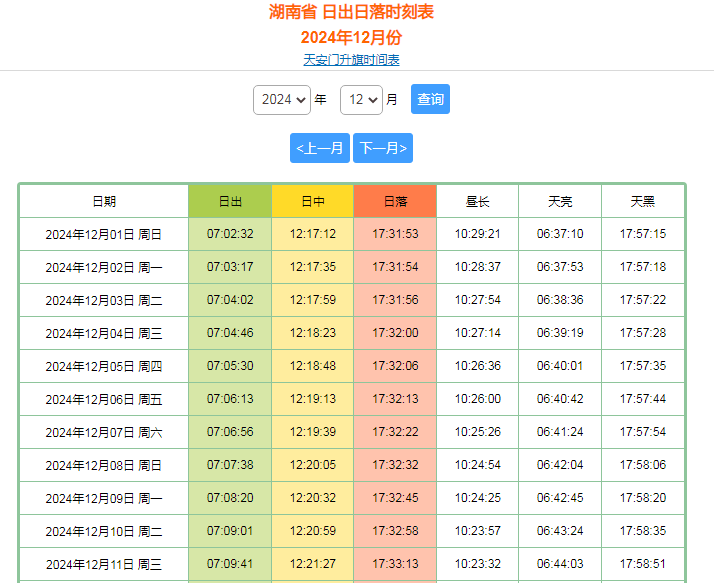Click the 湖南省 日出日落时刻表 page title
The height and width of the screenshot is (583, 714).
point(351,12)
